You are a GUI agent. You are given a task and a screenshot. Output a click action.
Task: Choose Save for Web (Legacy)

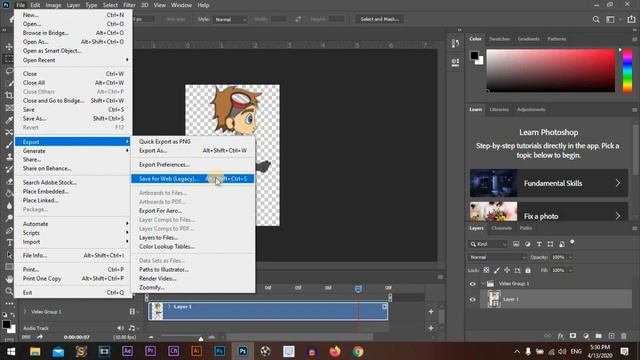pos(193,179)
